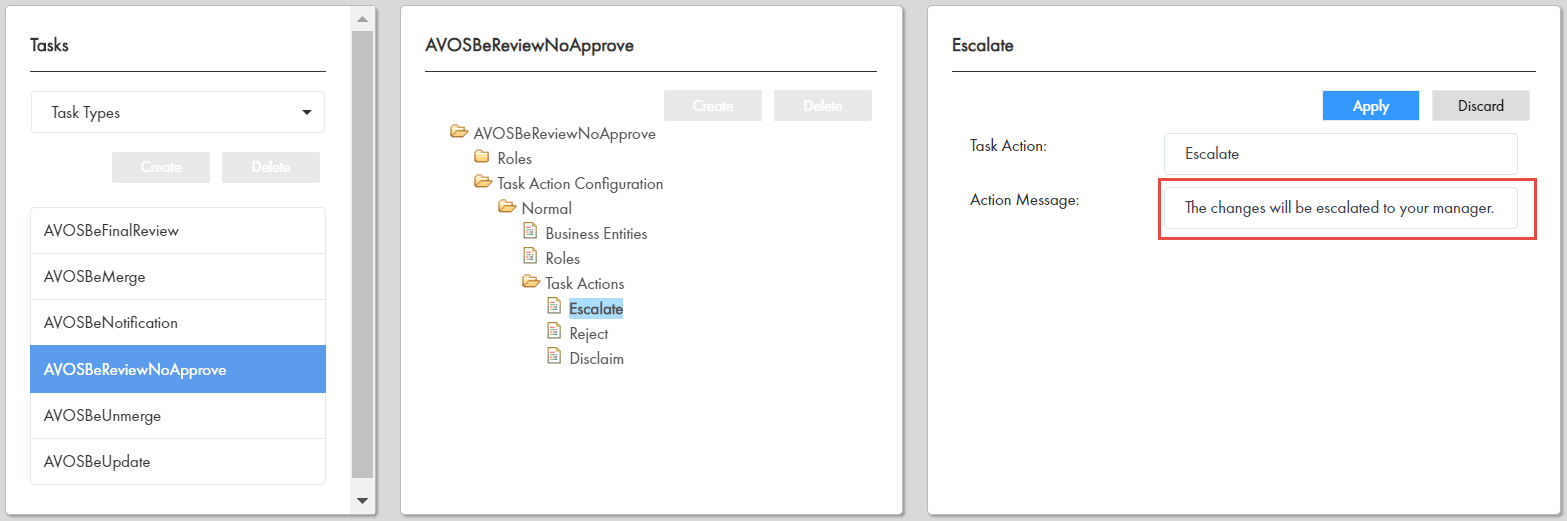The height and width of the screenshot is (521, 1567).
Task: Select AVOSBeNotification in the task list
Action: (x=178, y=323)
